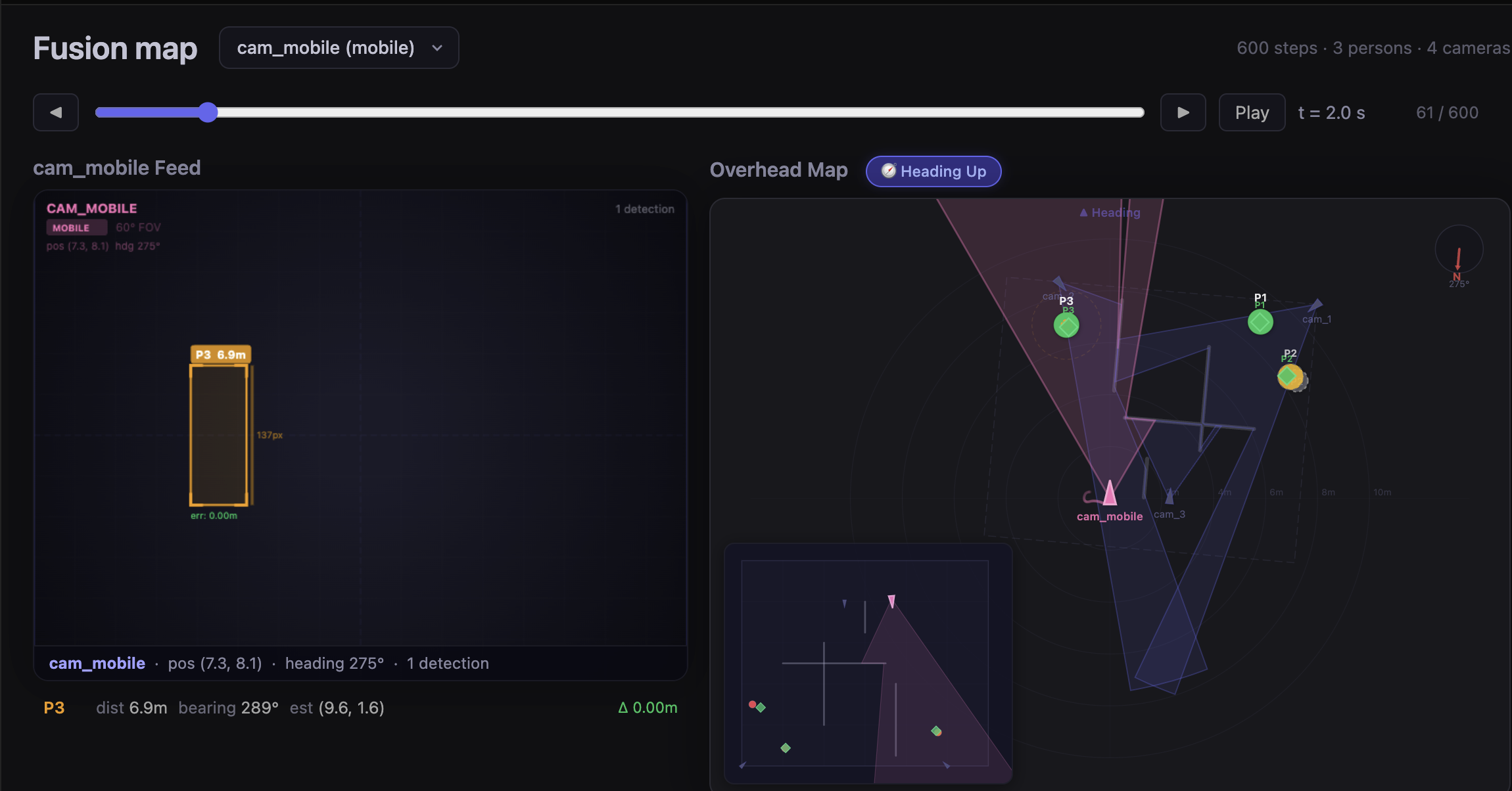Image resolution: width=1512 pixels, height=791 pixels.
Task: Toggle the Heading Up map mode
Action: [933, 171]
